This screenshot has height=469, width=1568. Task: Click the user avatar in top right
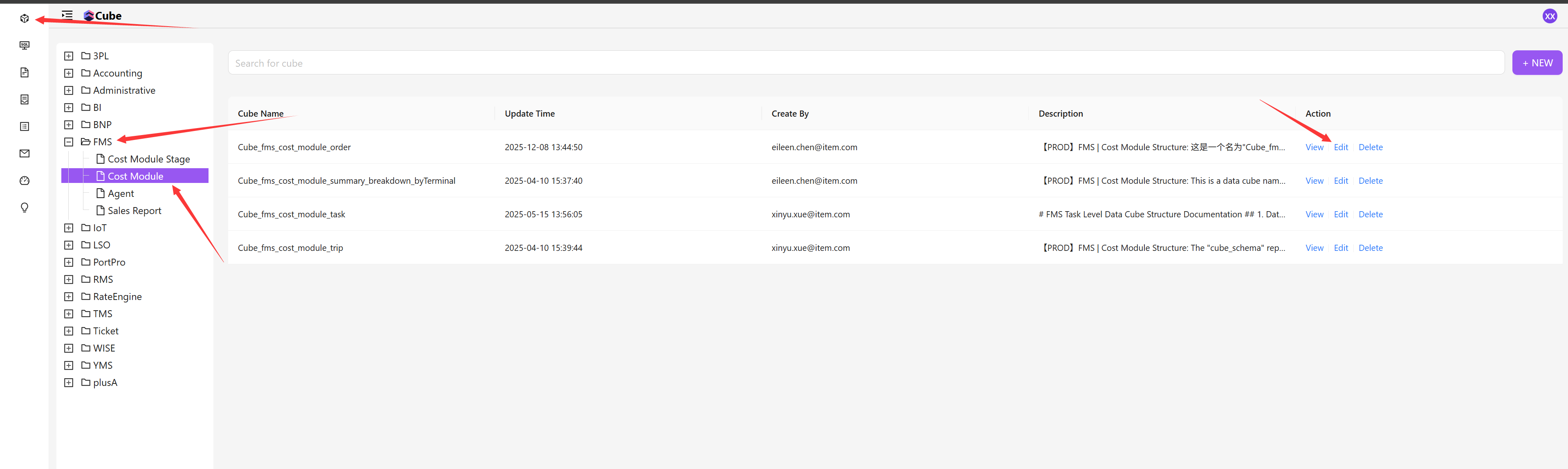click(x=1550, y=16)
